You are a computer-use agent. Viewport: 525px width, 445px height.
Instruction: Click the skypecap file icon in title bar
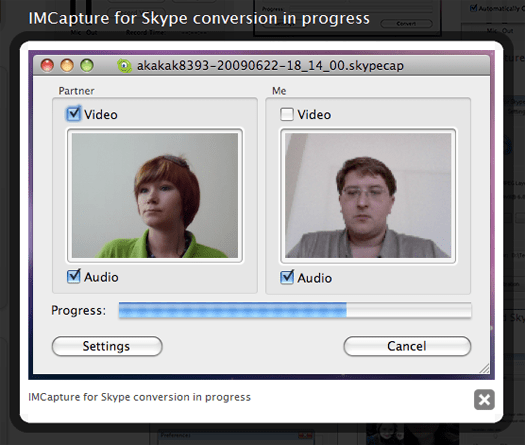[x=124, y=66]
